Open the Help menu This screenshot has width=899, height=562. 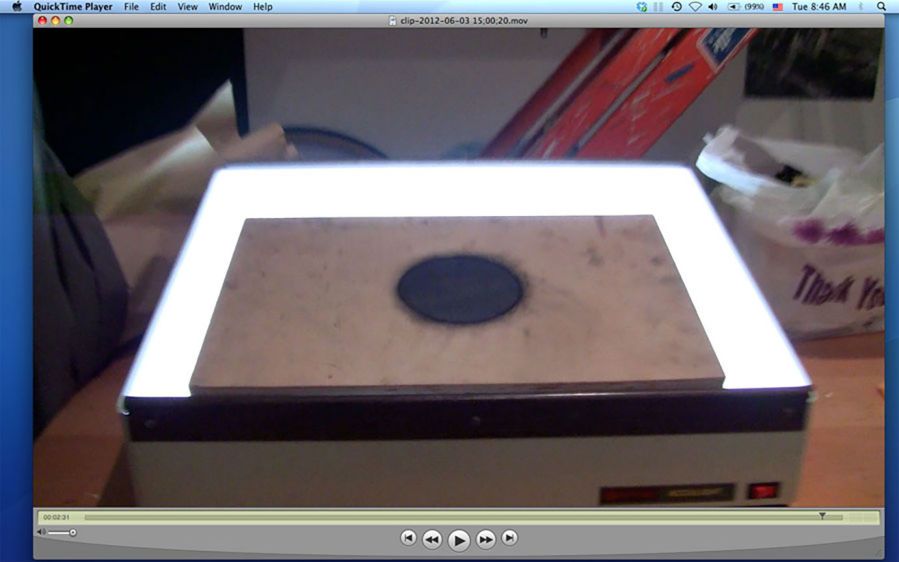pos(262,7)
